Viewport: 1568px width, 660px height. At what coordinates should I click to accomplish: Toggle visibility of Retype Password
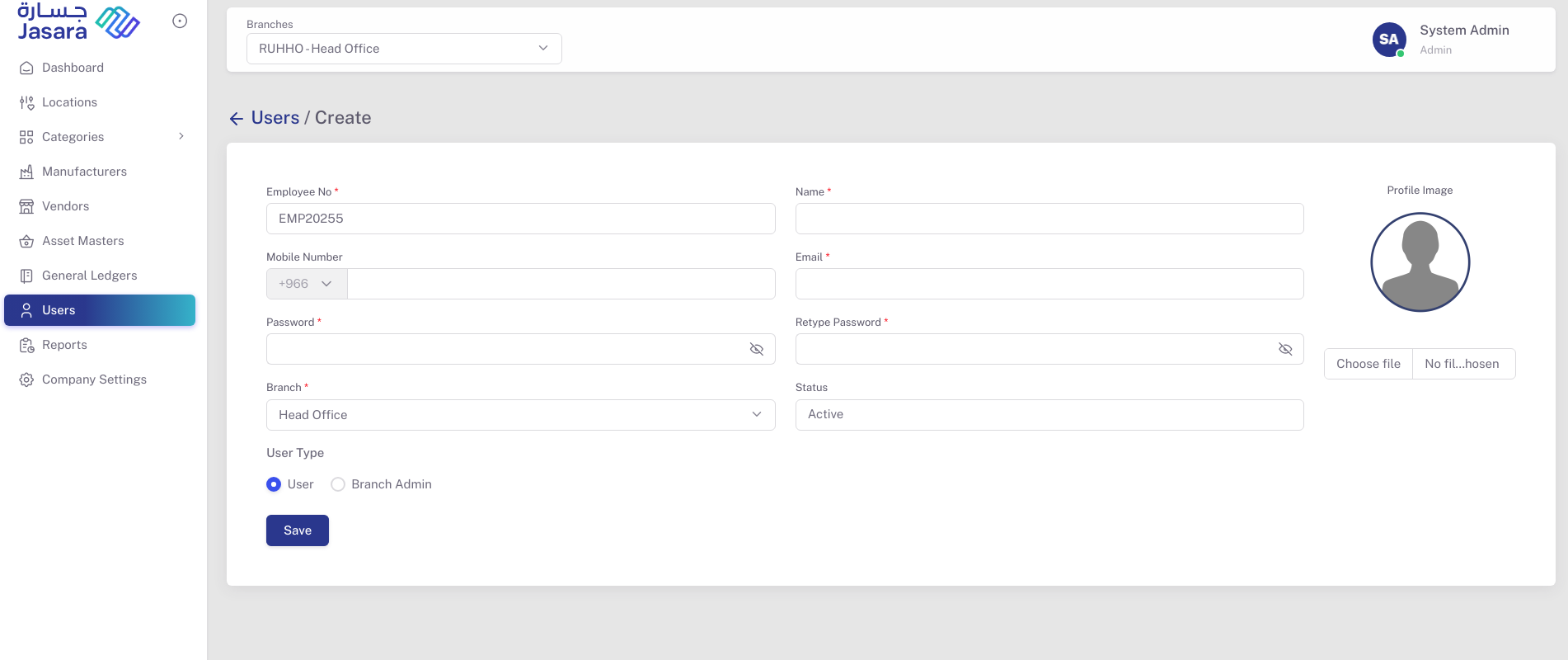tap(1284, 349)
